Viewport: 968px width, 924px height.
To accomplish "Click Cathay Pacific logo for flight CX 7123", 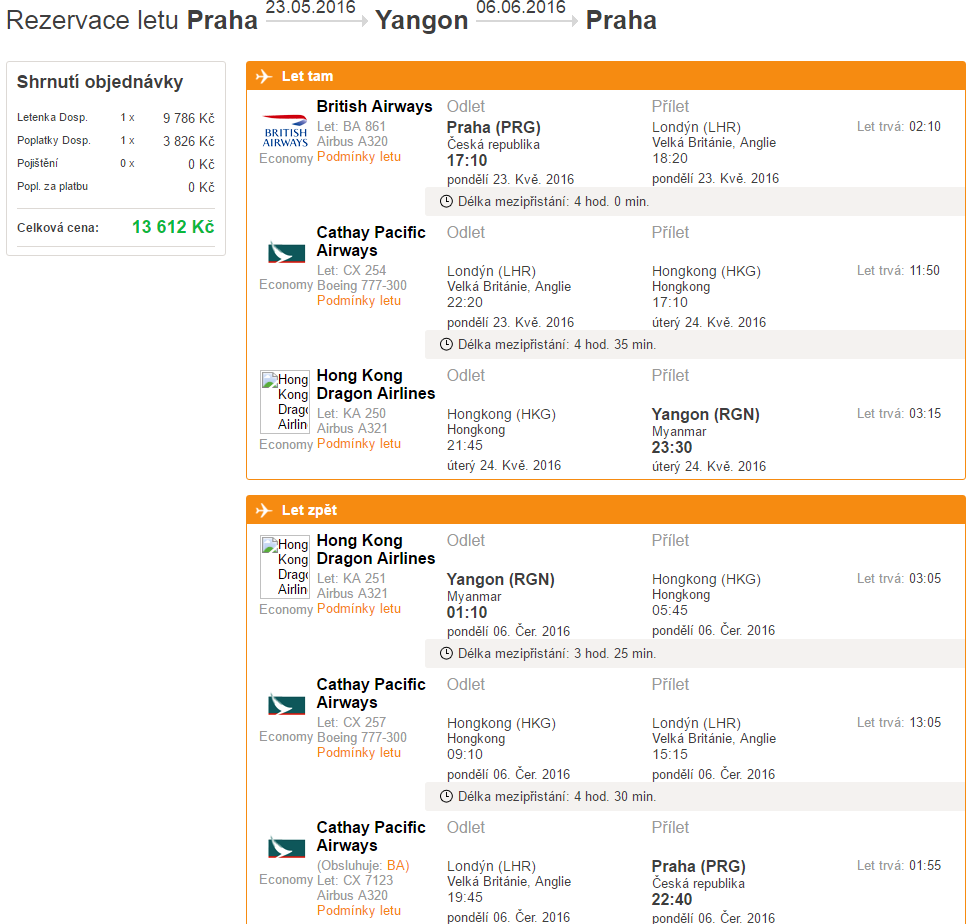I will [286, 847].
